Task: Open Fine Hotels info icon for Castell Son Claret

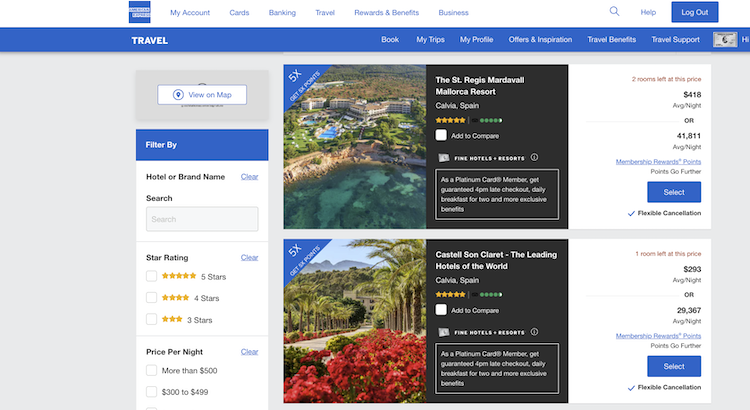Action: coord(534,332)
